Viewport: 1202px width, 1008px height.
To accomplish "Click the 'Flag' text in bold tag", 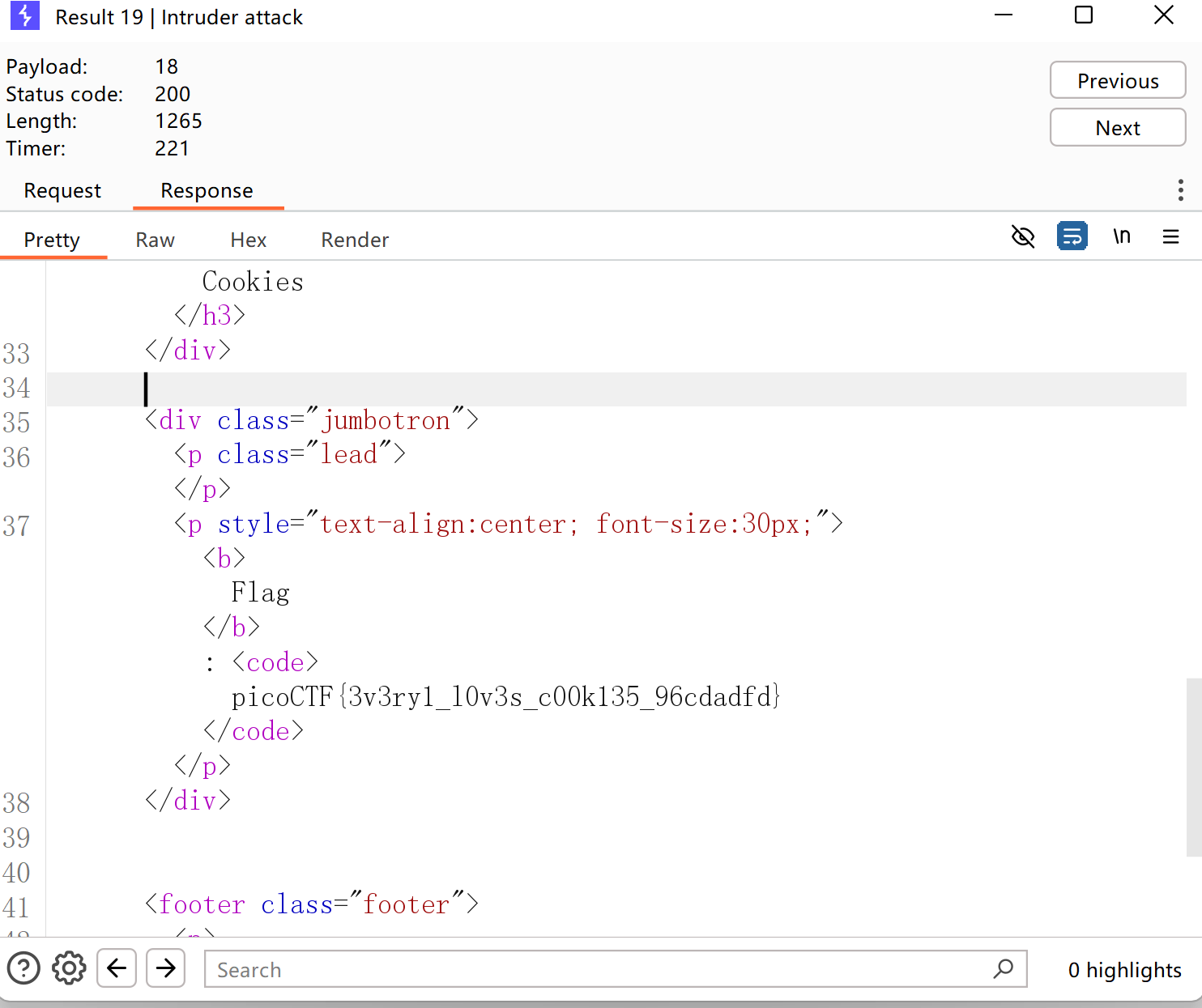I will point(260,593).
